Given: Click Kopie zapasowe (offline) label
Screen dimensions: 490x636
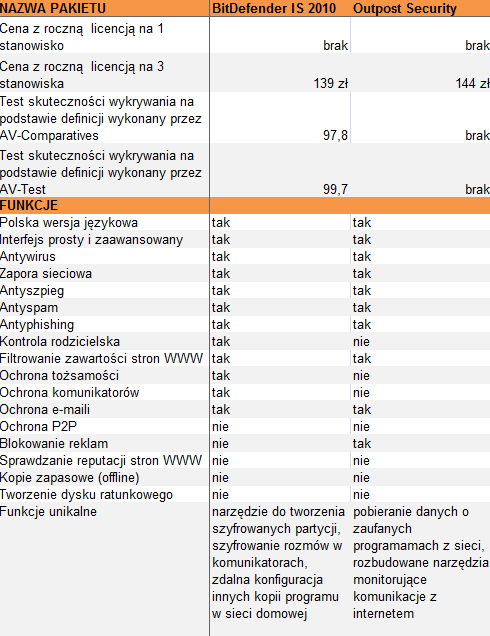Looking at the screenshot, I should [x=69, y=478].
